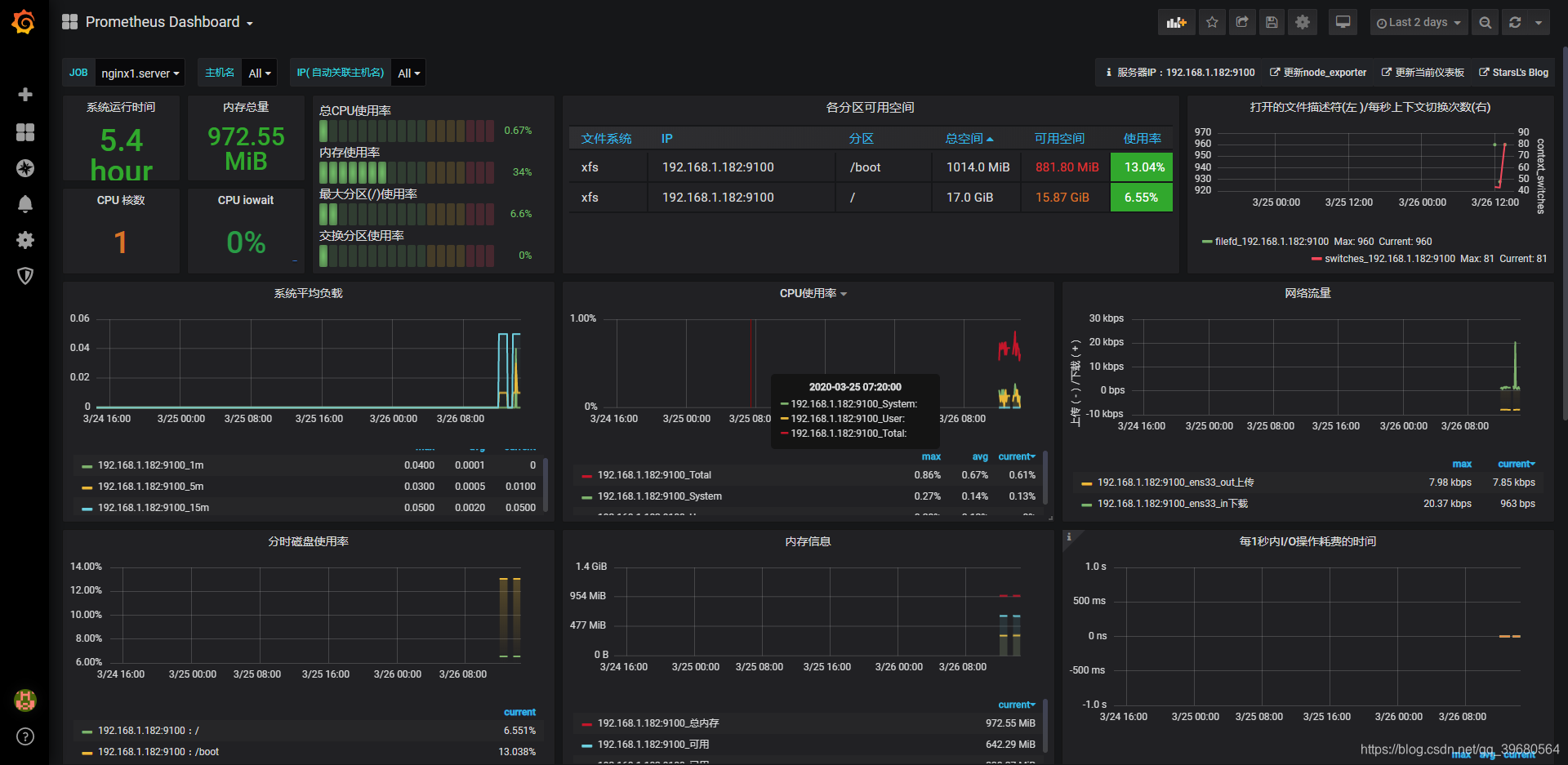Open dashboard settings gear in top bar
Image resolution: width=1568 pixels, height=765 pixels.
pos(1303,22)
